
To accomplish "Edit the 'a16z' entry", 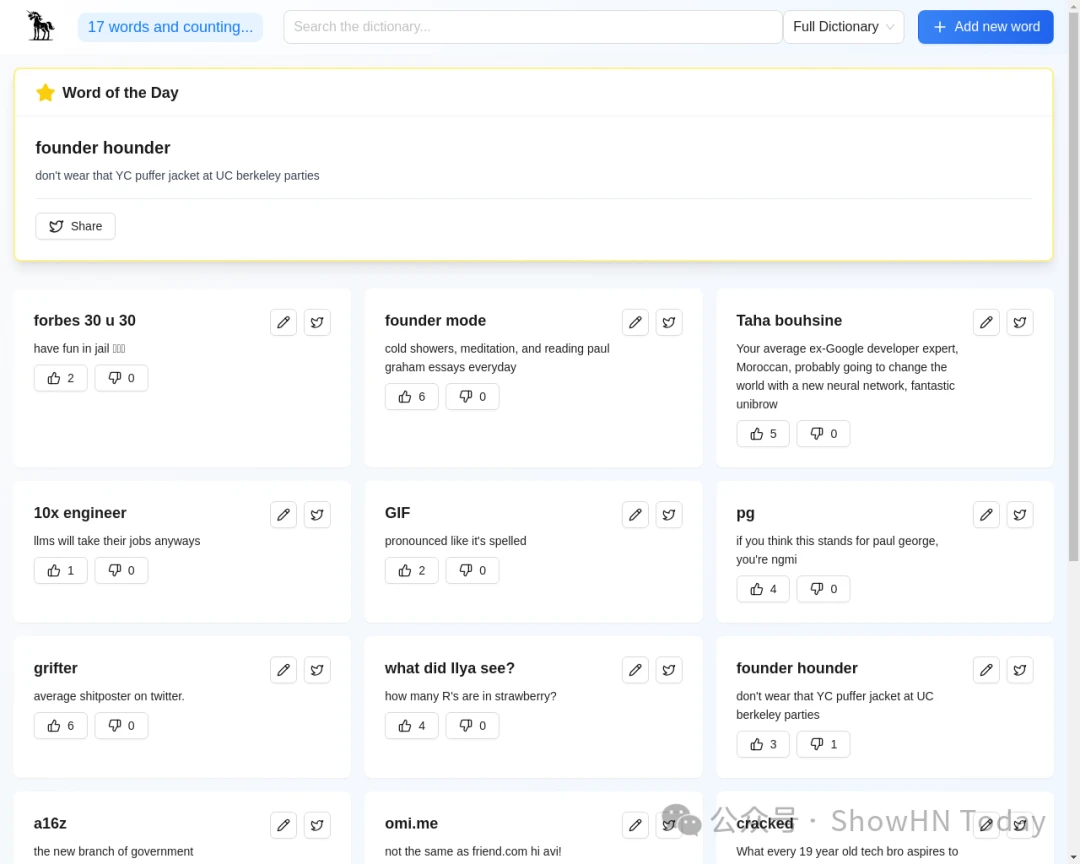I will tap(284, 825).
